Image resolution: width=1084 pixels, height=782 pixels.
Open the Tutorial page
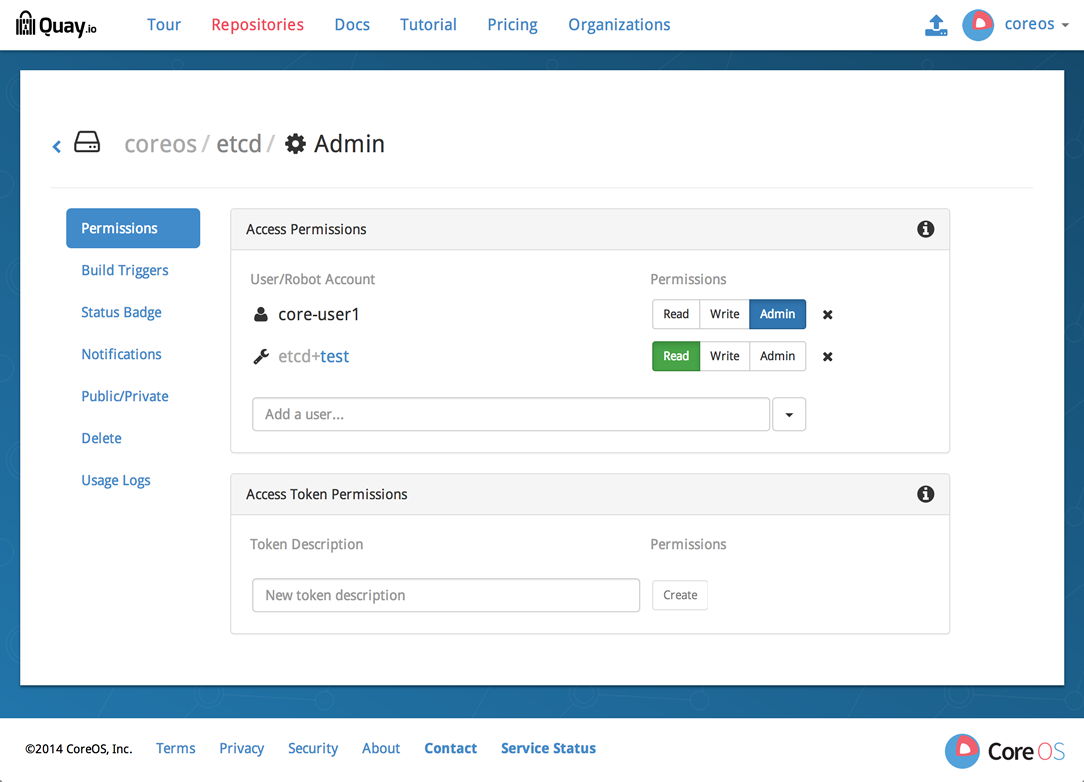(x=428, y=25)
